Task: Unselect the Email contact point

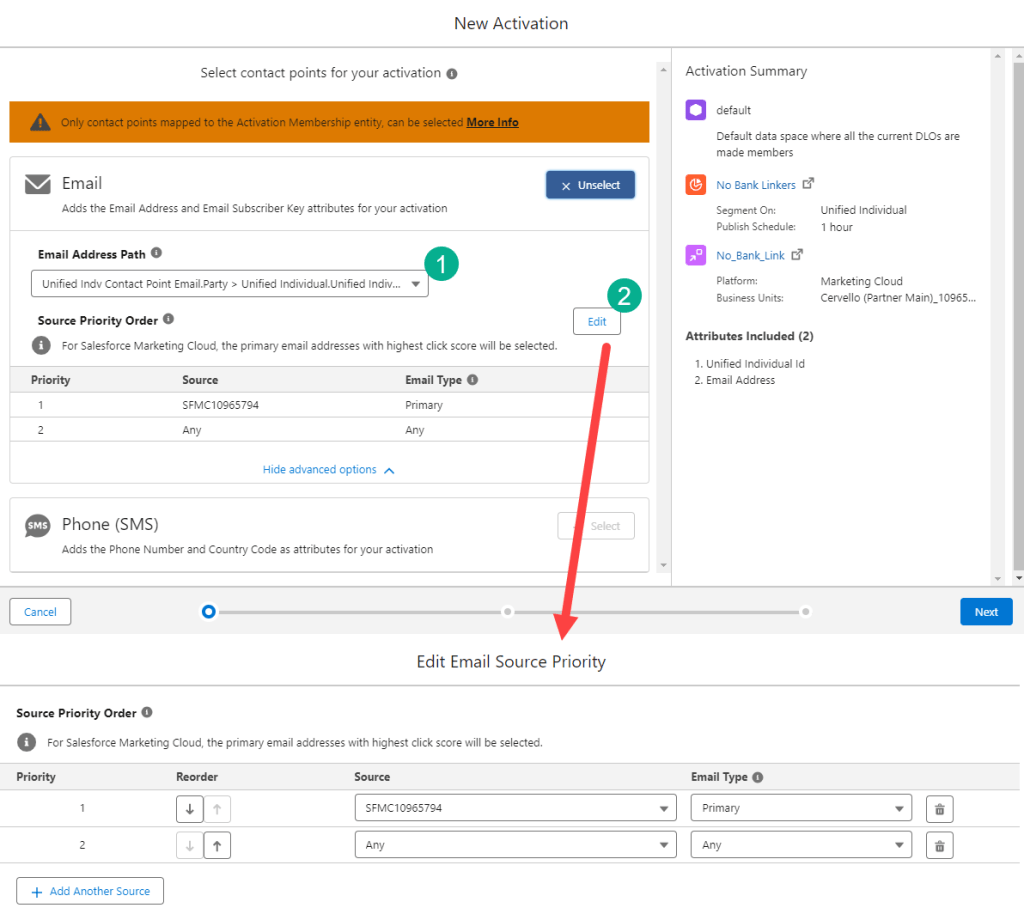Action: pos(590,185)
